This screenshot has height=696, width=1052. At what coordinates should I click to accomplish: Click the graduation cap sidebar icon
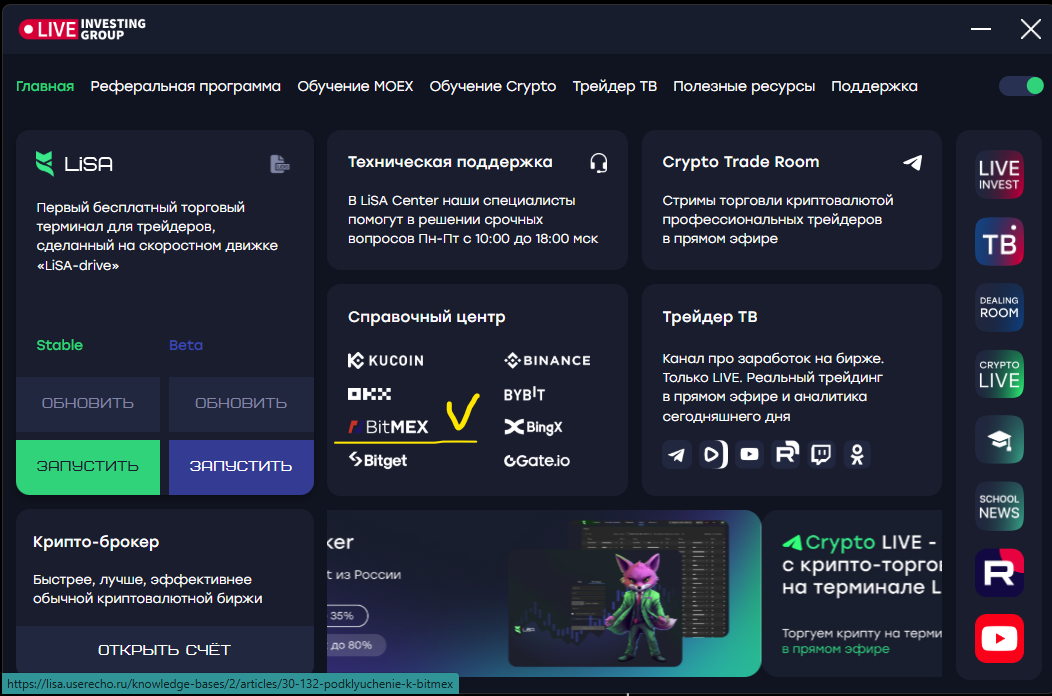[999, 440]
